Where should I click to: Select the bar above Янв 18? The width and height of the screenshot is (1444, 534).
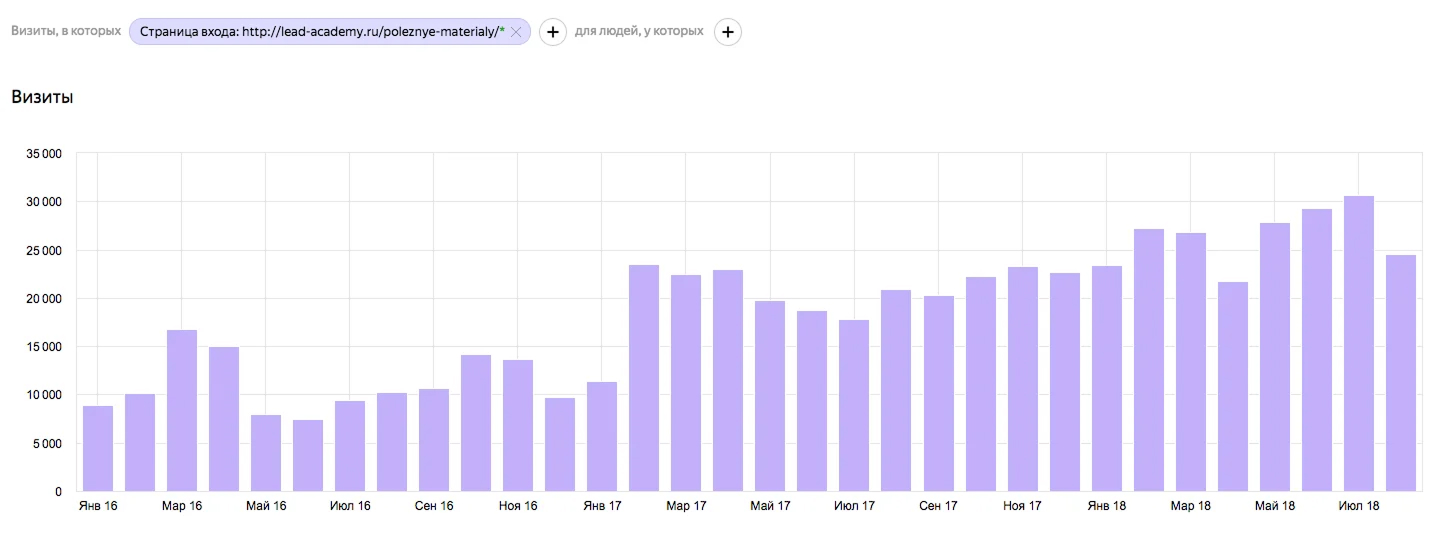(1107, 378)
